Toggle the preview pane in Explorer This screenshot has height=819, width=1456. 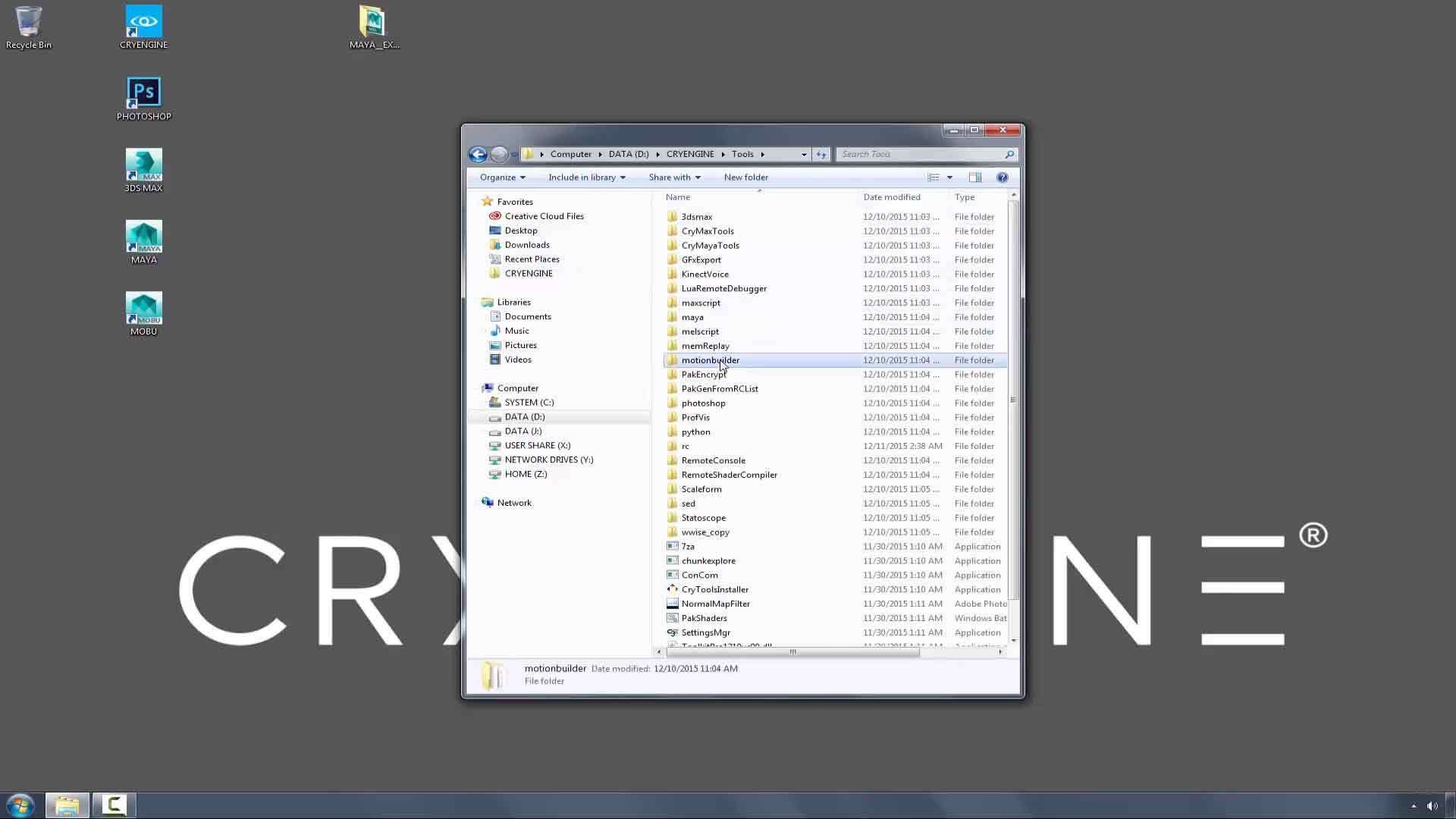point(975,177)
